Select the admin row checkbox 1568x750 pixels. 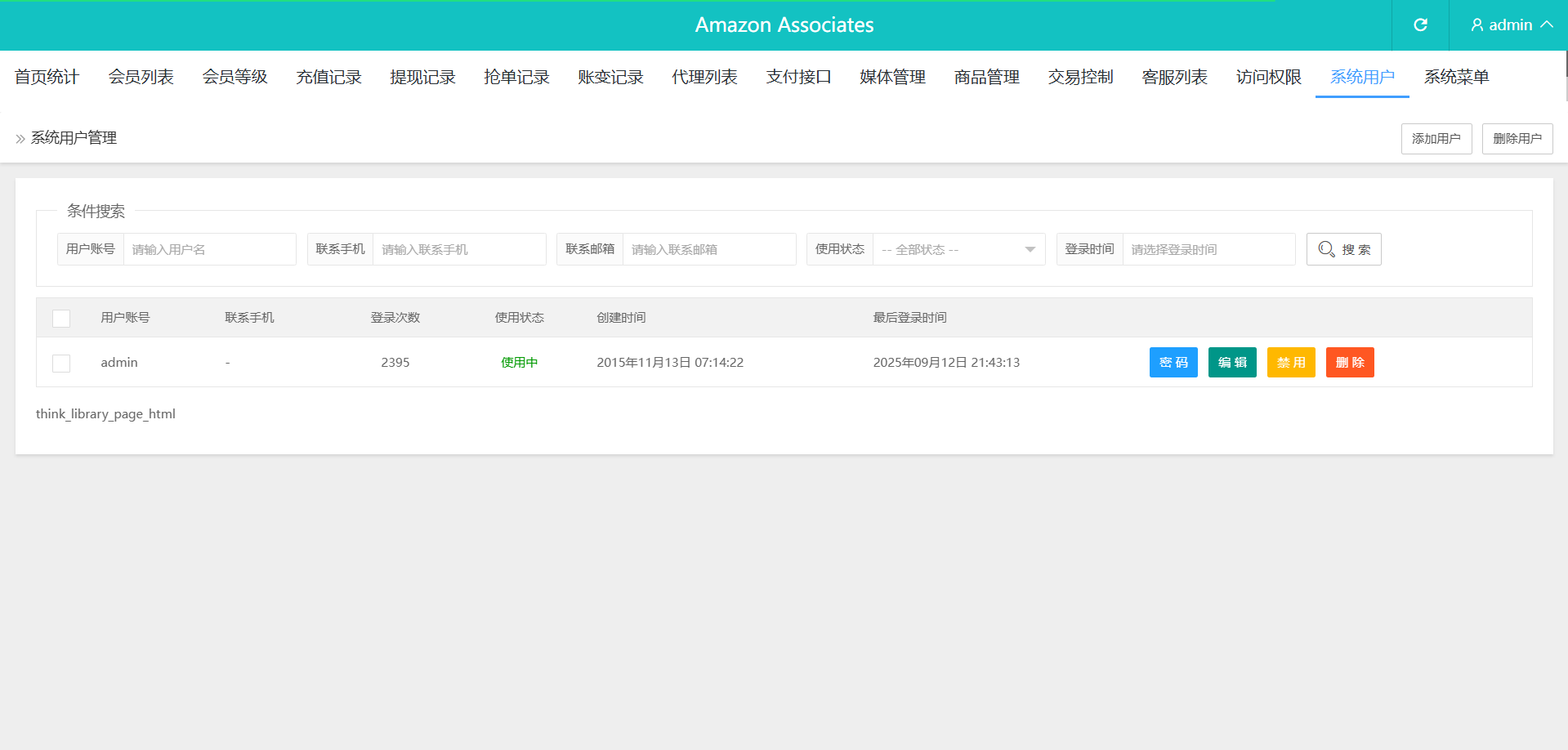click(x=61, y=363)
